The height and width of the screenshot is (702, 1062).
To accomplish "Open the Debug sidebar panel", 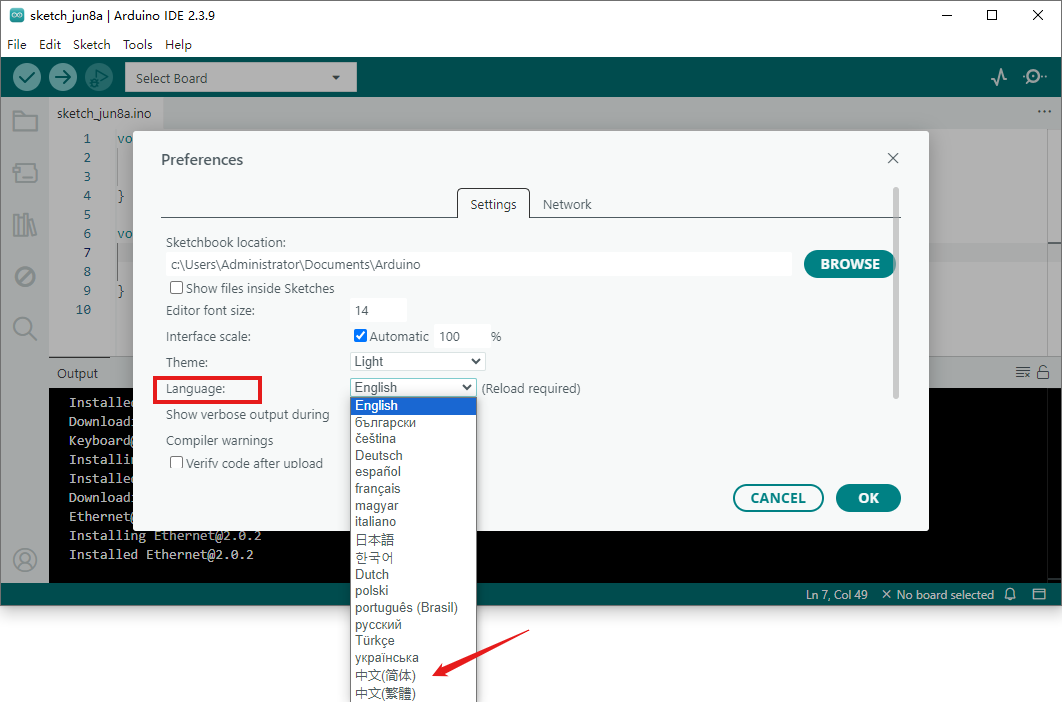I will (25, 276).
